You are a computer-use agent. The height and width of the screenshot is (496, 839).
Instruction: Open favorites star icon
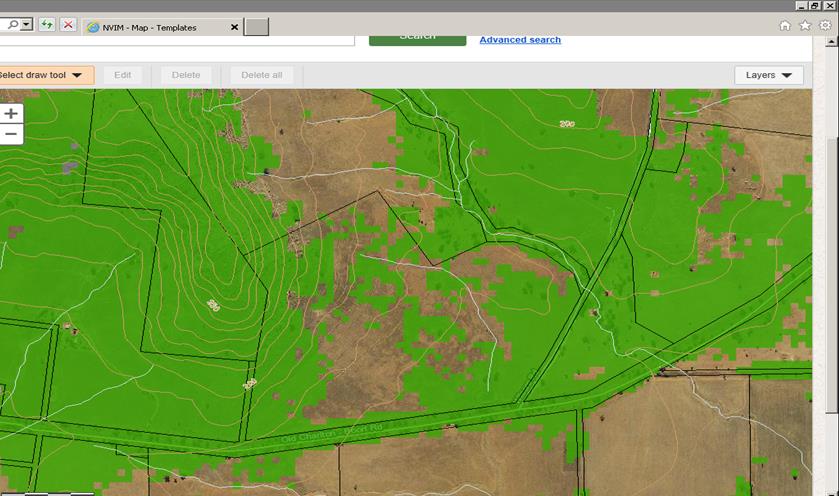point(805,26)
